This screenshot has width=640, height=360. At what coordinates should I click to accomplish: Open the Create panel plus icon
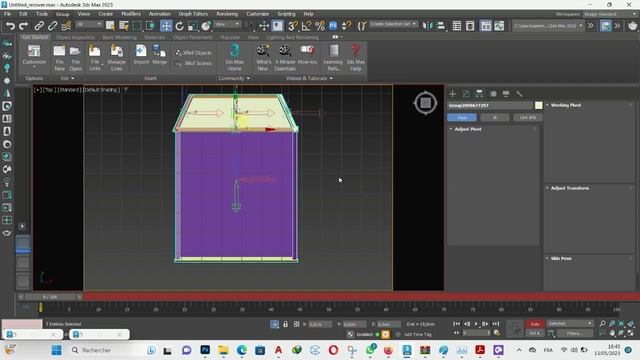pos(453,94)
